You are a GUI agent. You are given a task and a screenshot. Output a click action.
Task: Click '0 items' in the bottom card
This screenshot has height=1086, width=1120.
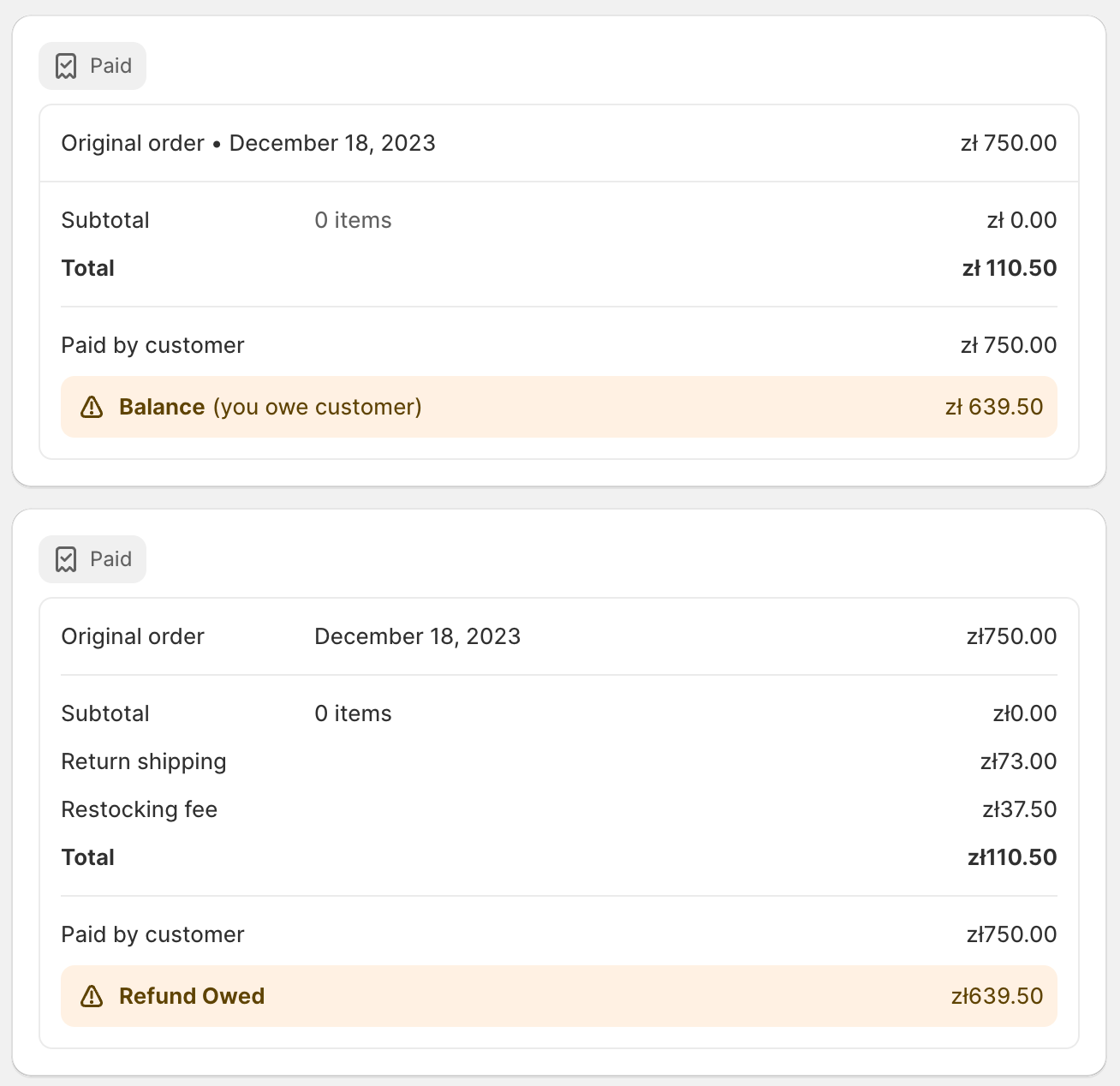coord(353,713)
